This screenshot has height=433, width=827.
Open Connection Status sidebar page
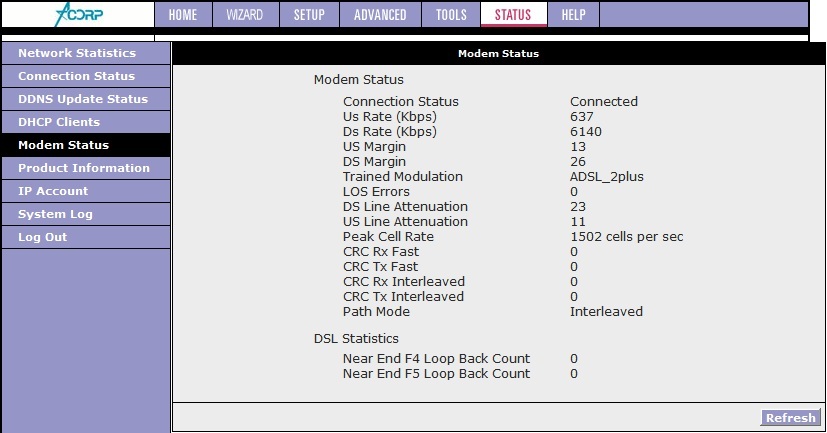click(85, 76)
